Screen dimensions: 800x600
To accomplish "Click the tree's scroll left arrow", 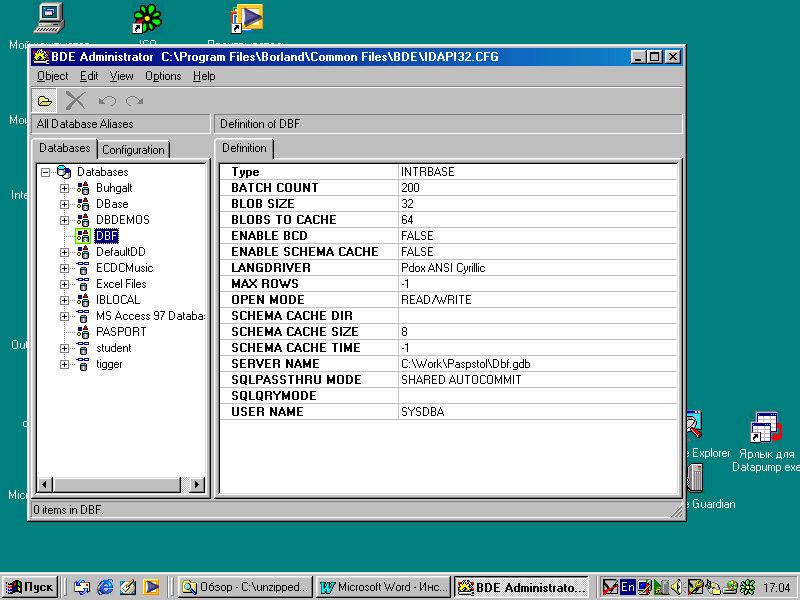I will tap(44, 484).
